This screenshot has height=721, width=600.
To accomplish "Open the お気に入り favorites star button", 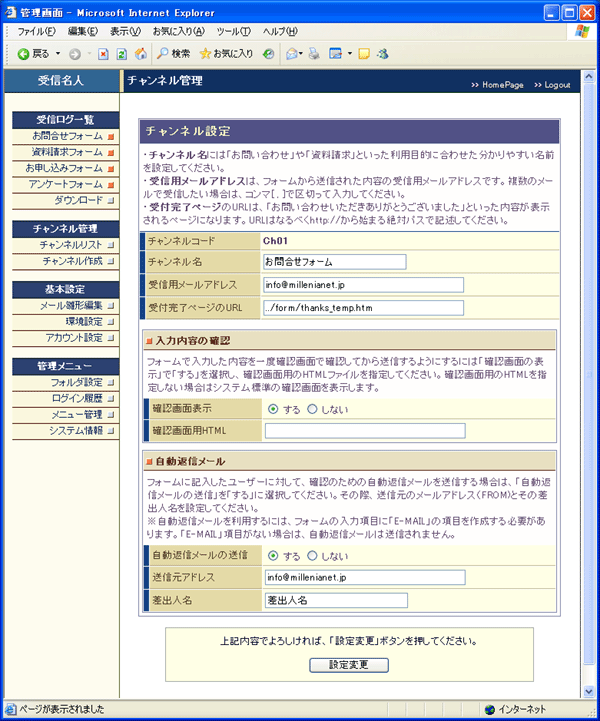I will 226,54.
